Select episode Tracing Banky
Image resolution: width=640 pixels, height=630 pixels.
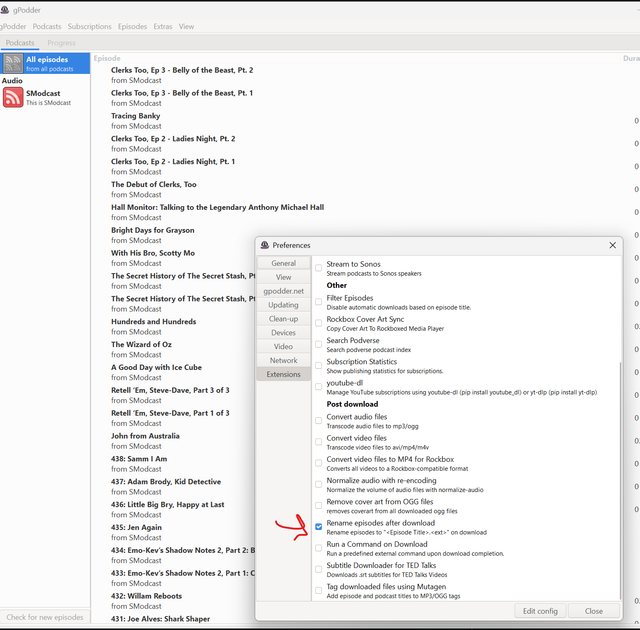point(136,116)
